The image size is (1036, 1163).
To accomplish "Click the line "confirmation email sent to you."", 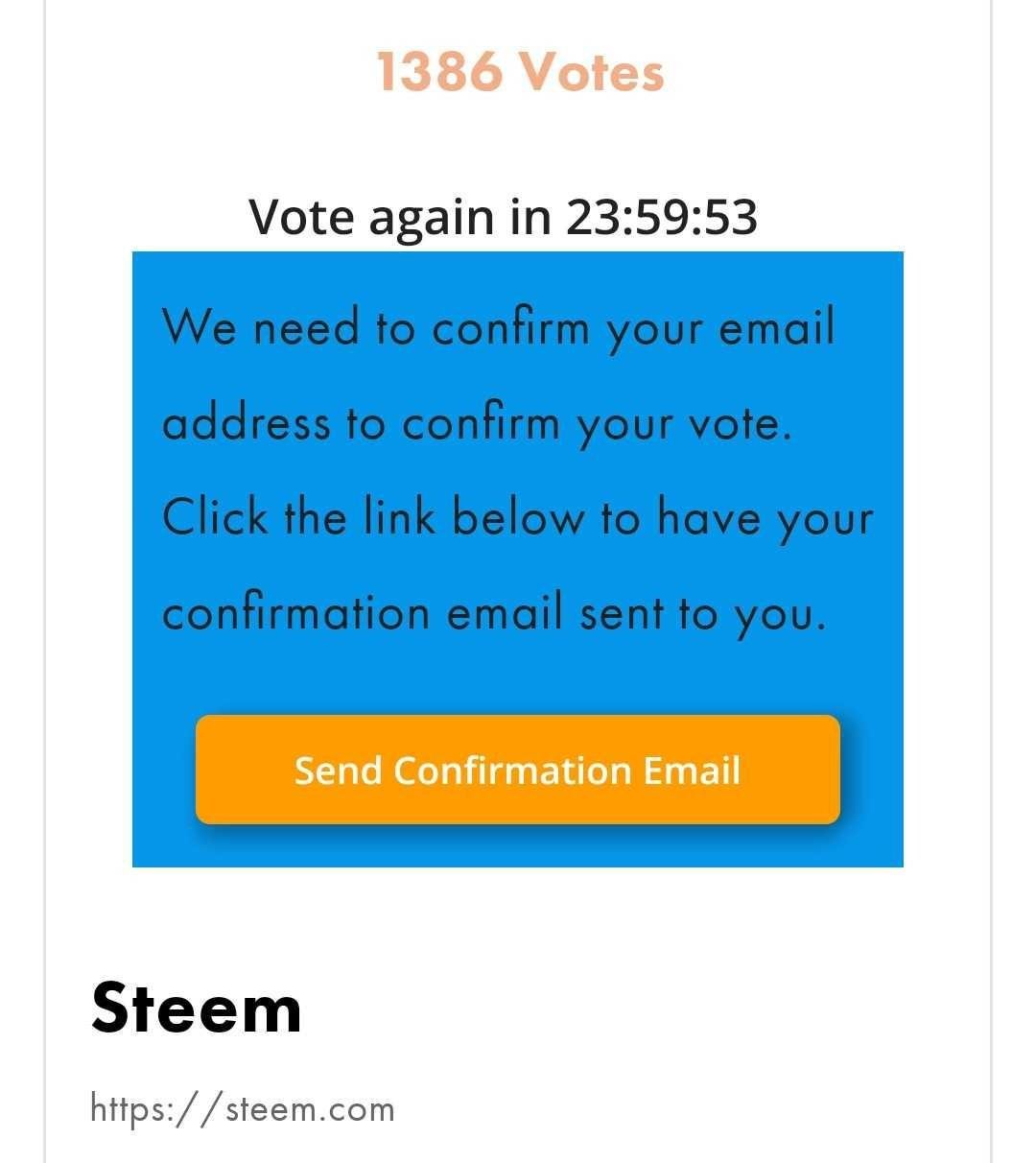I will point(493,614).
